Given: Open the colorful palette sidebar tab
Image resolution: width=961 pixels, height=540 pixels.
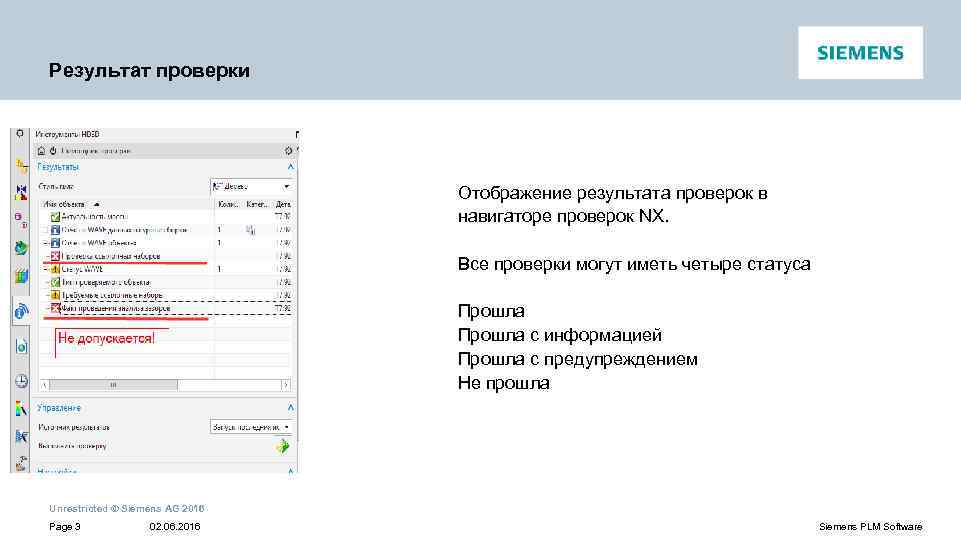Looking at the screenshot, I should (21, 408).
